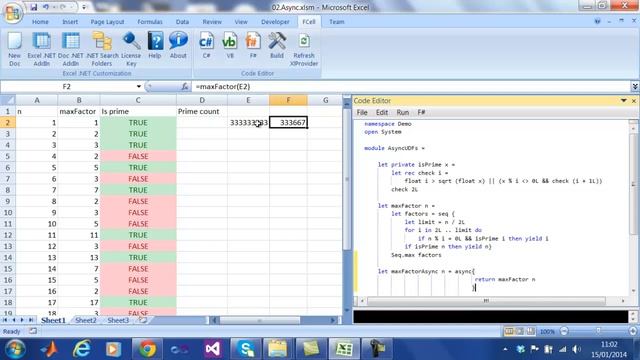Zoom in with the plus button
The height and width of the screenshot is (360, 640).
tap(633, 331)
